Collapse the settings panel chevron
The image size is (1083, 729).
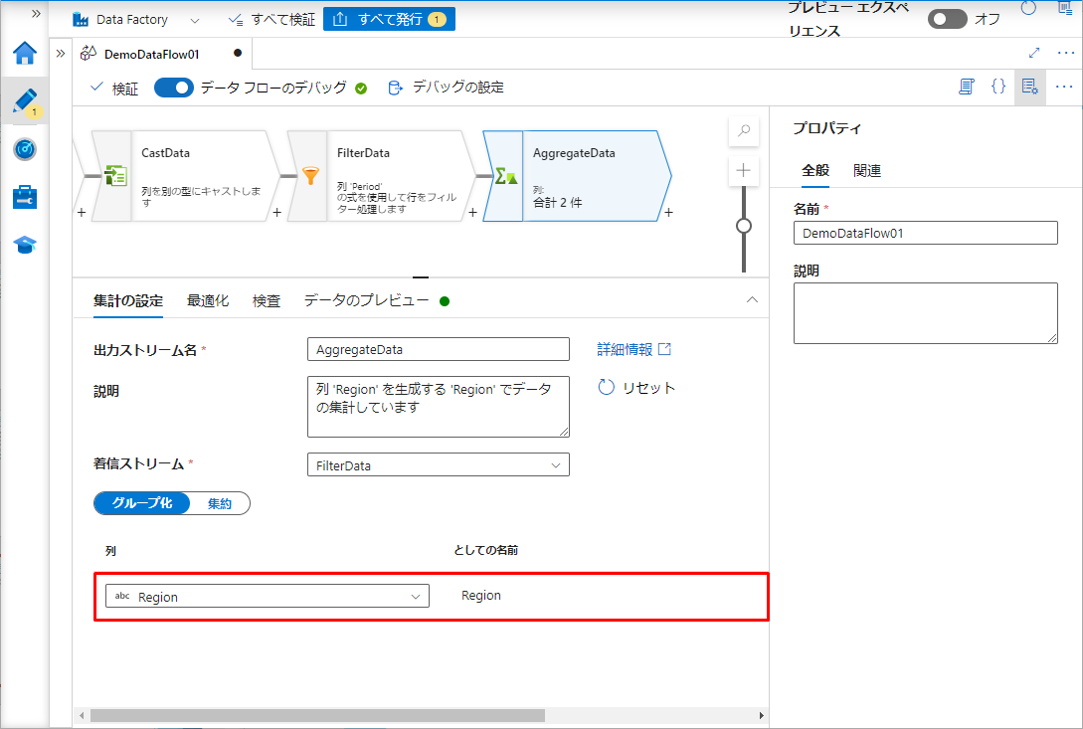752,300
